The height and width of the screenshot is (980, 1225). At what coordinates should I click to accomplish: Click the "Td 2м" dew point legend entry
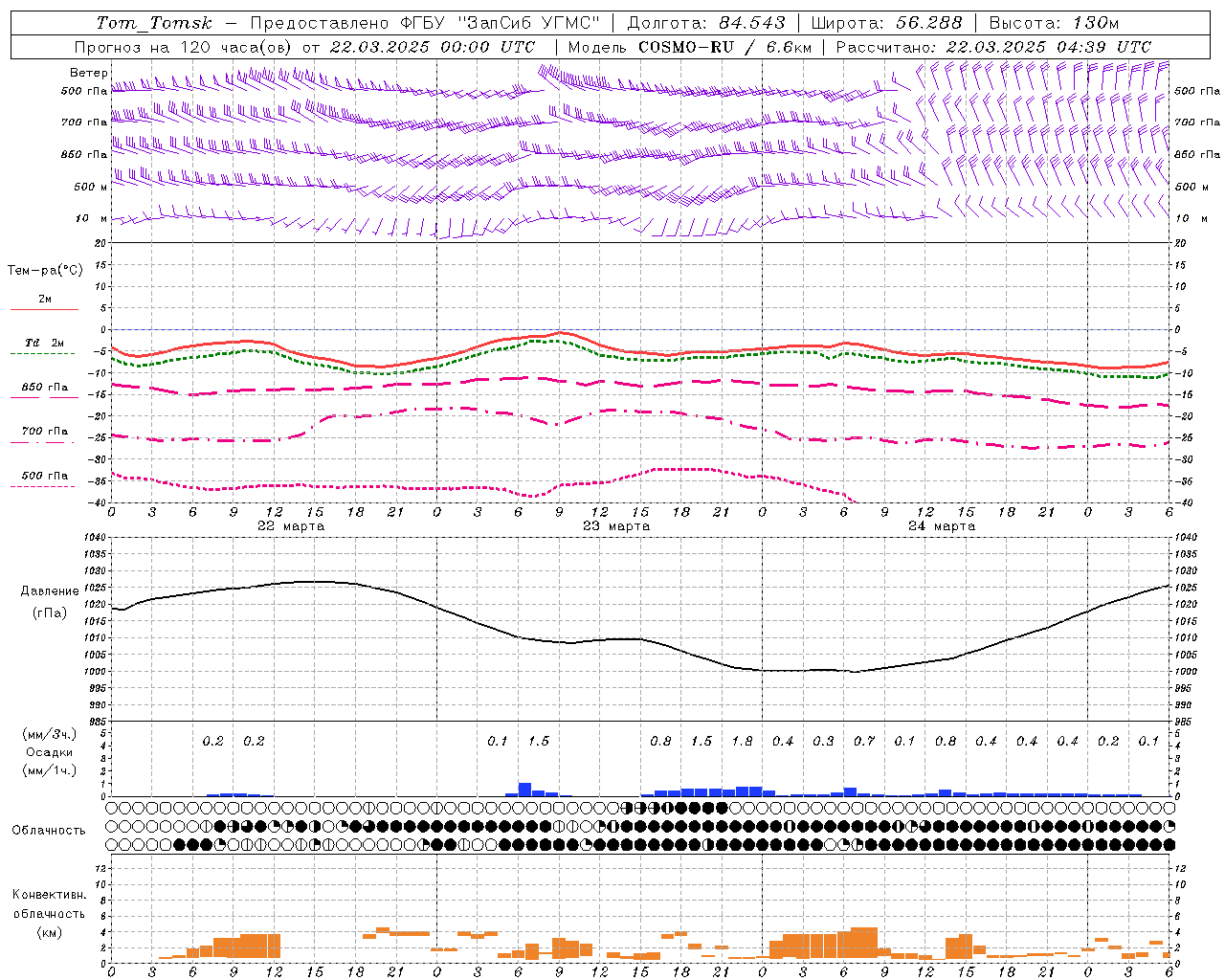pos(45,343)
